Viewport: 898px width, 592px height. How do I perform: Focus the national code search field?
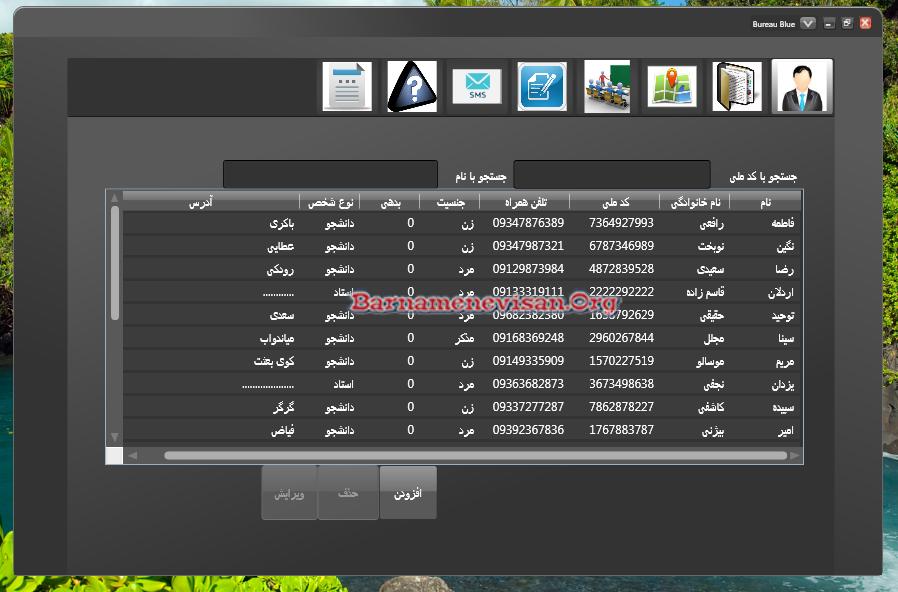coord(612,174)
